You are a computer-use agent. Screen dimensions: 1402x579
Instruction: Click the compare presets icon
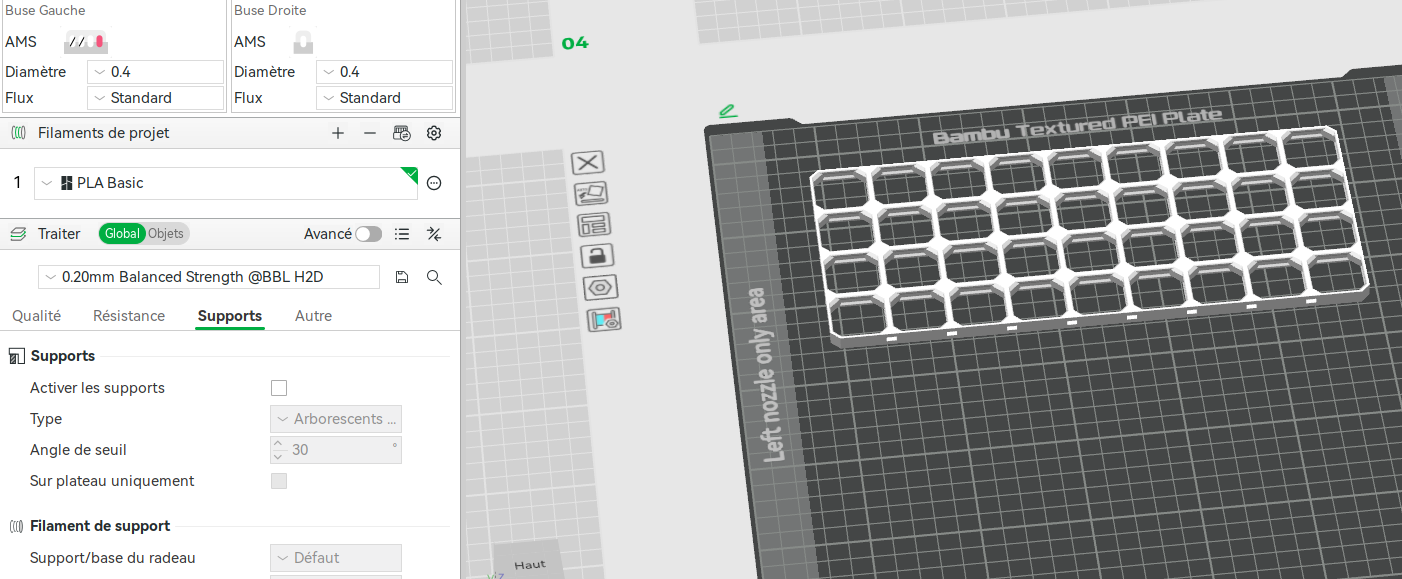pos(434,234)
